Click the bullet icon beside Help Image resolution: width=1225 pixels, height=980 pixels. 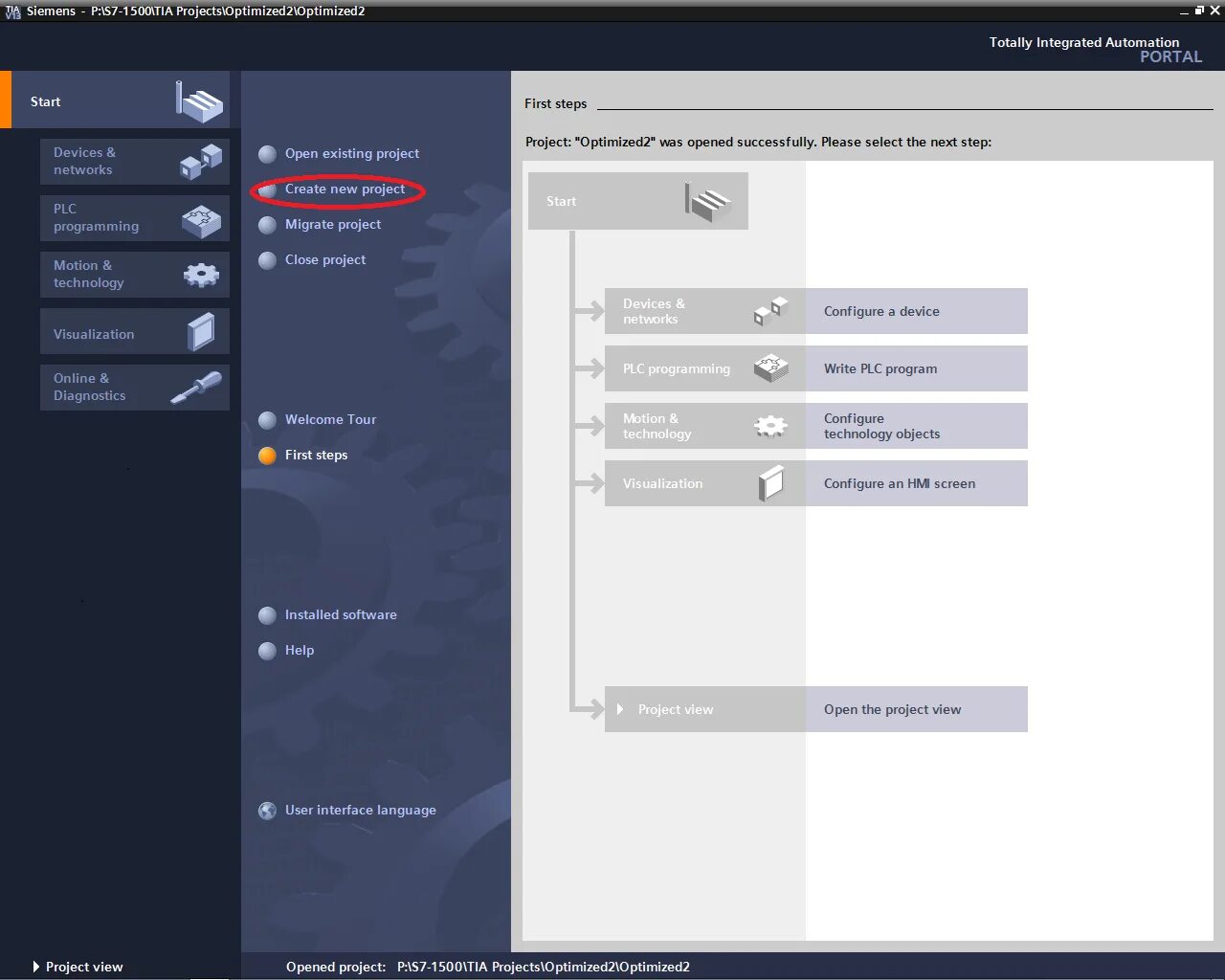(x=268, y=651)
